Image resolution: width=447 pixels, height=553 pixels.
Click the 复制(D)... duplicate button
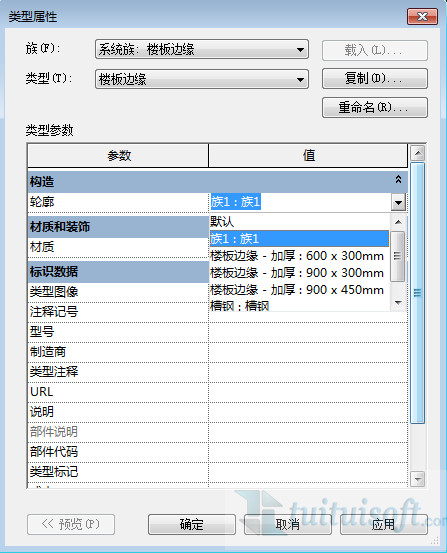click(375, 78)
